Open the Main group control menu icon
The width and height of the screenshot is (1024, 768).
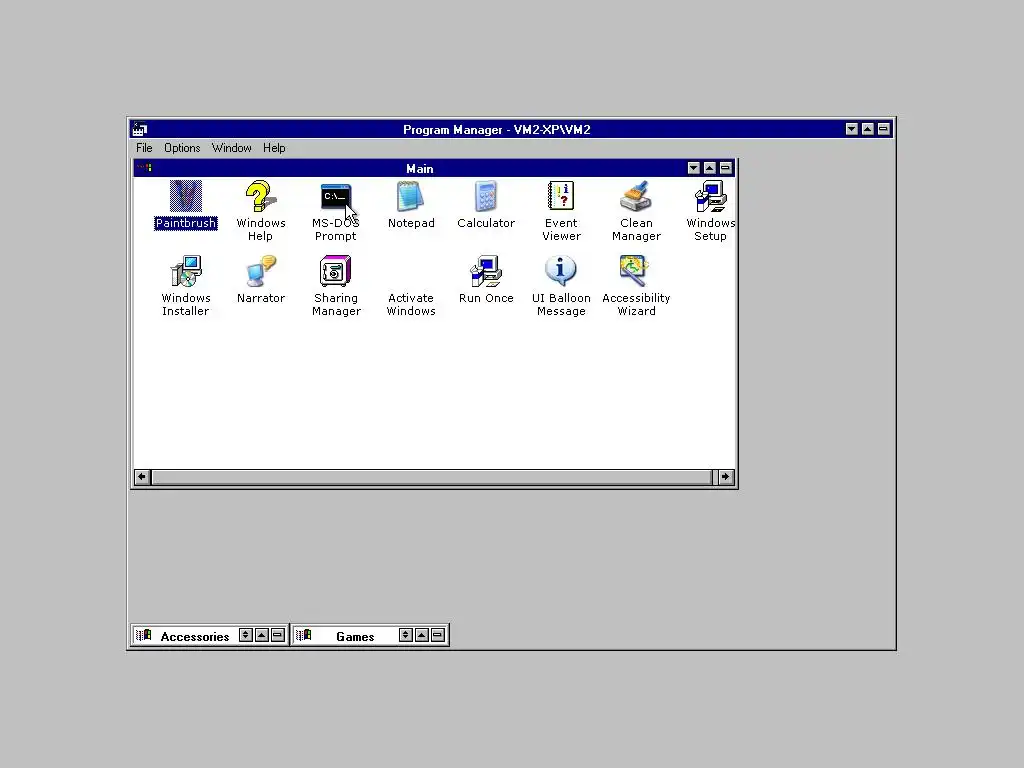tap(144, 168)
